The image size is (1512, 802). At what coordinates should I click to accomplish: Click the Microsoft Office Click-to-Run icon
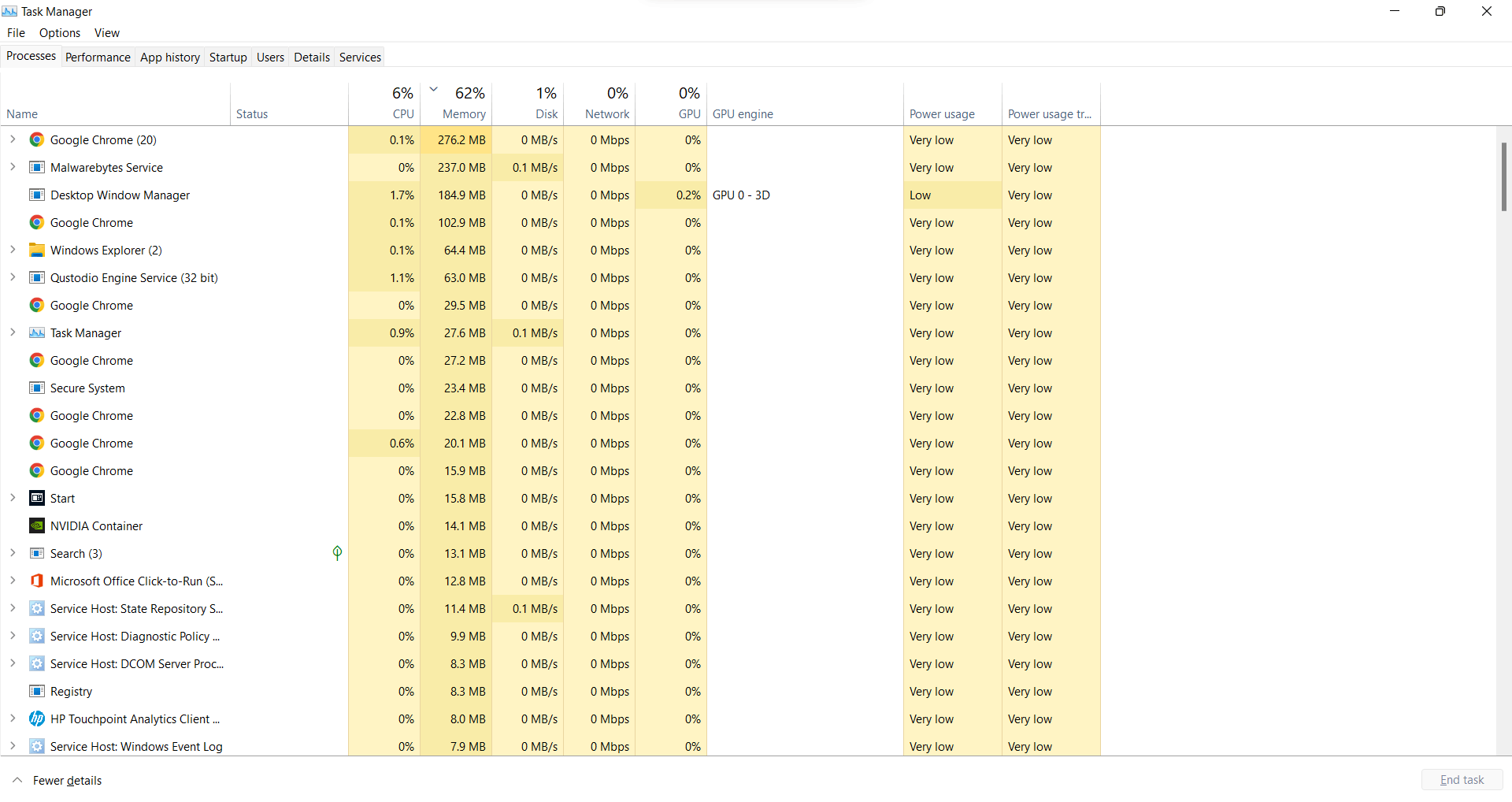[37, 581]
